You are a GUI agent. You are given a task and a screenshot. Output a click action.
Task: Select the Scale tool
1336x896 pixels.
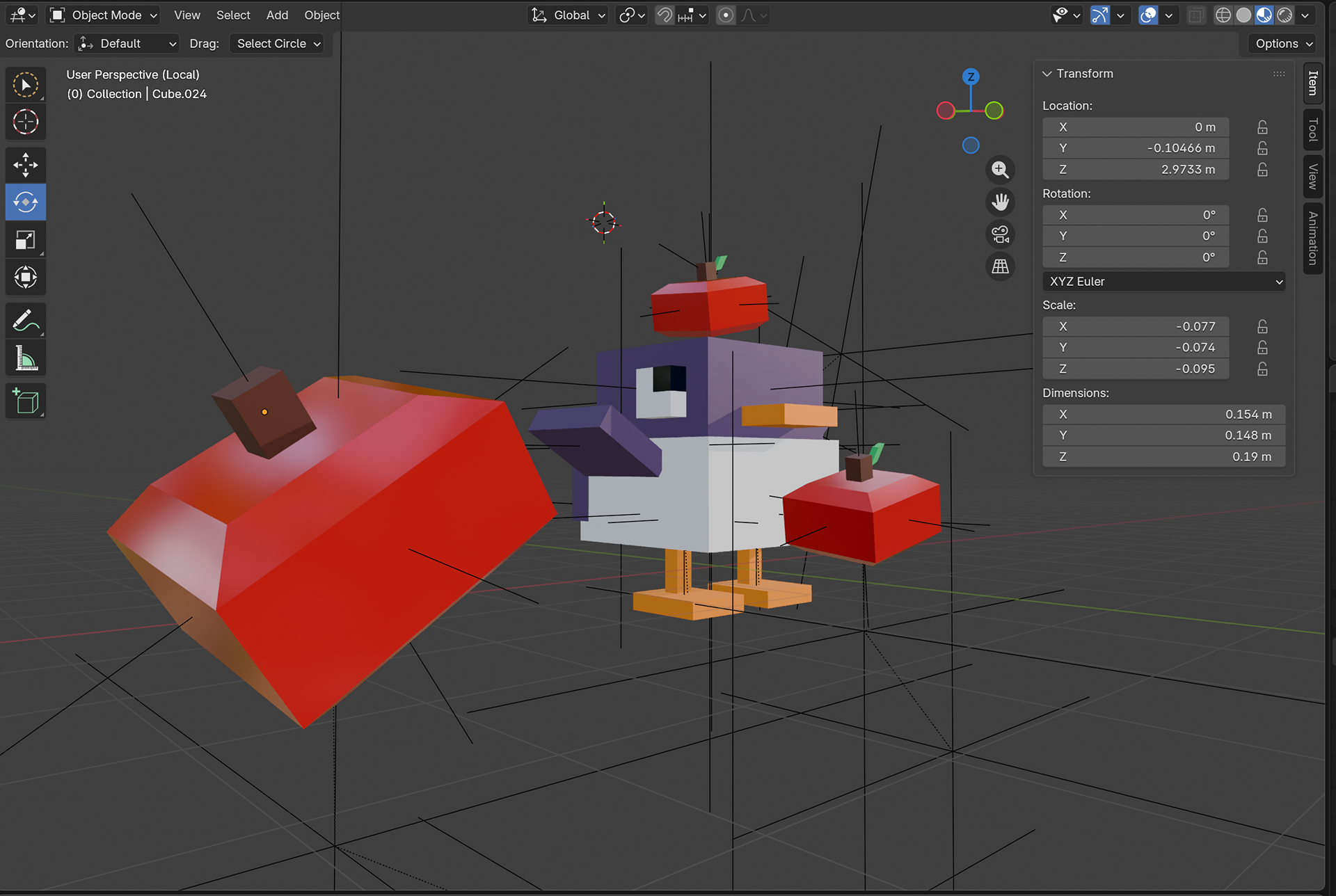(26, 240)
